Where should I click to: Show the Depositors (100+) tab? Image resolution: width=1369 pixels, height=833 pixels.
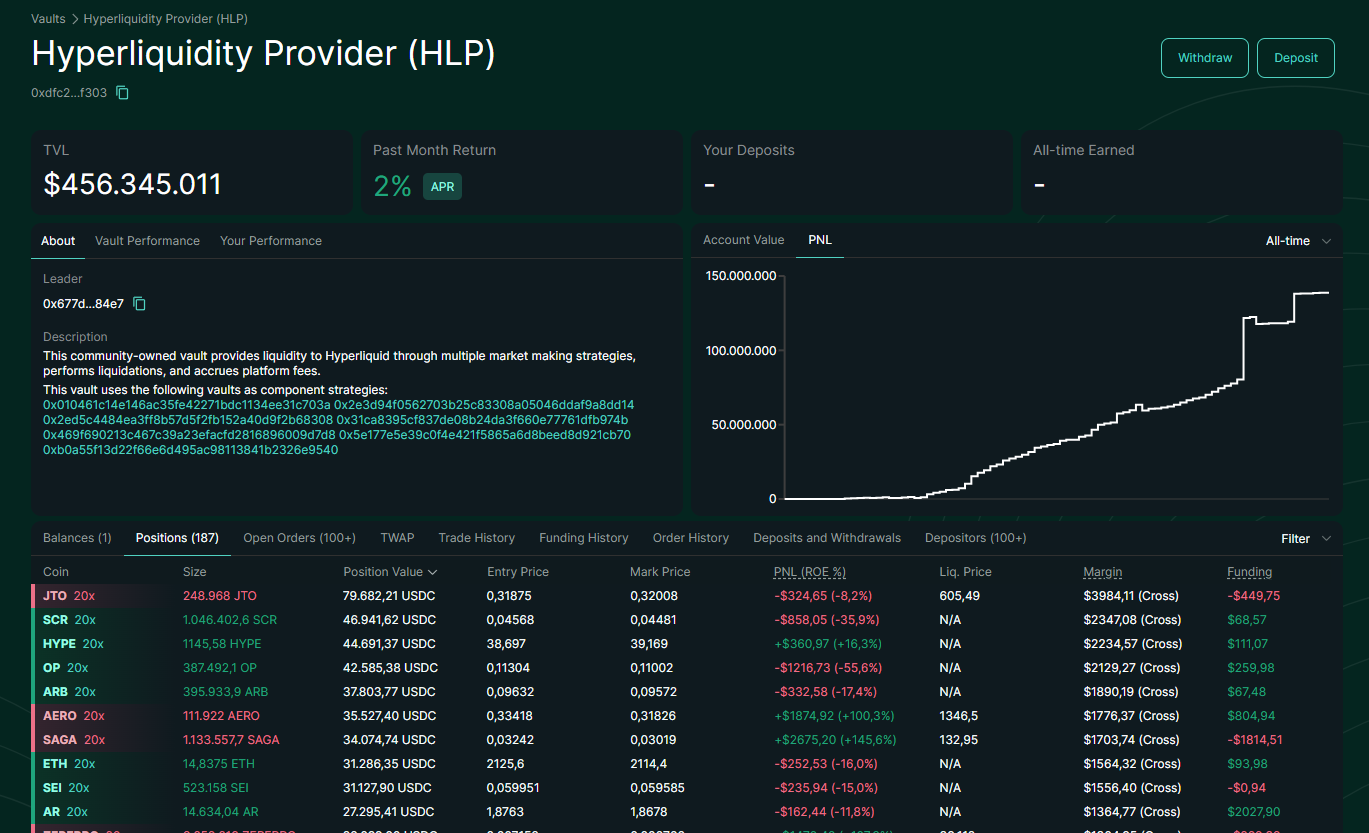click(x=975, y=538)
